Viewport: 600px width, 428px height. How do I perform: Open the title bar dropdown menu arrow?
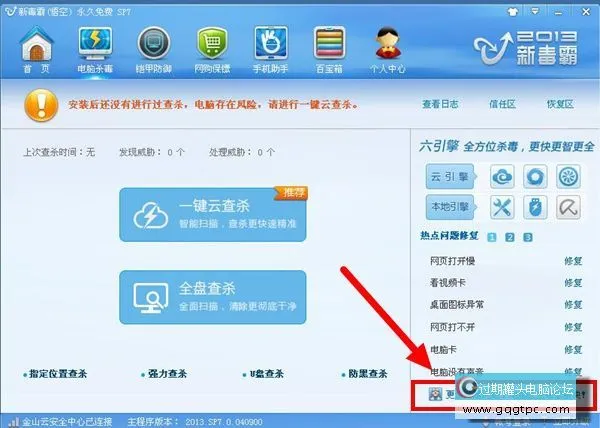coord(535,11)
